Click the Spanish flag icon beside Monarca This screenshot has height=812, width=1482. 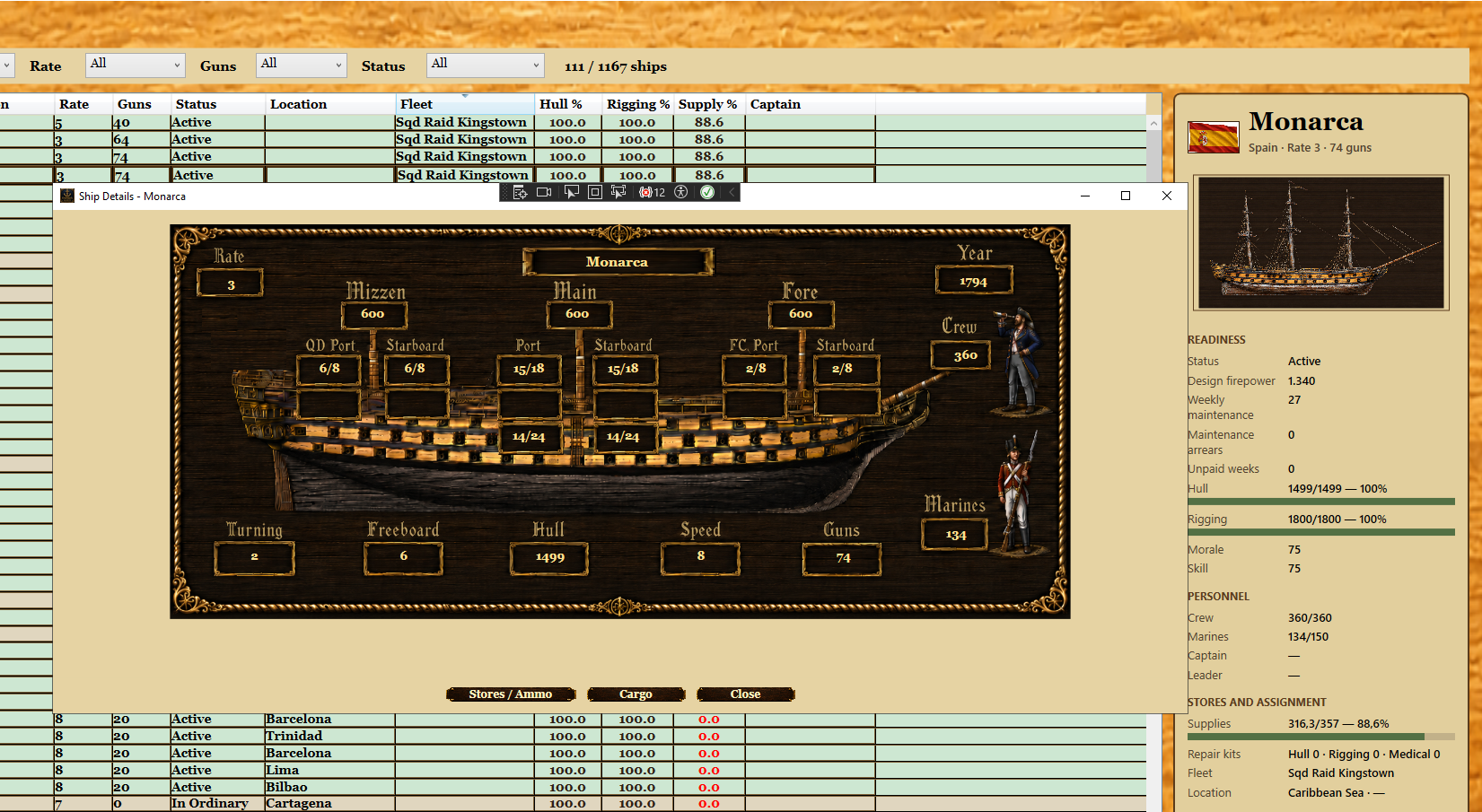click(1214, 137)
